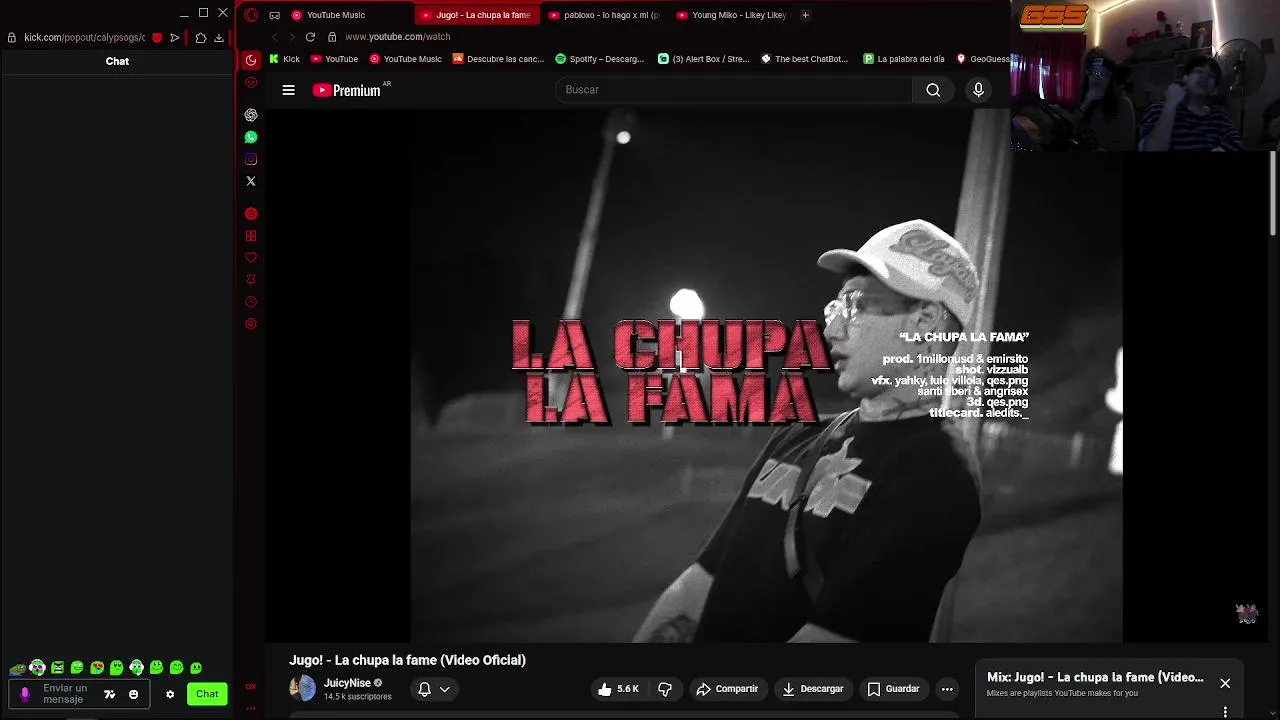Open Instagram in the Opera sidebar

pos(251,159)
